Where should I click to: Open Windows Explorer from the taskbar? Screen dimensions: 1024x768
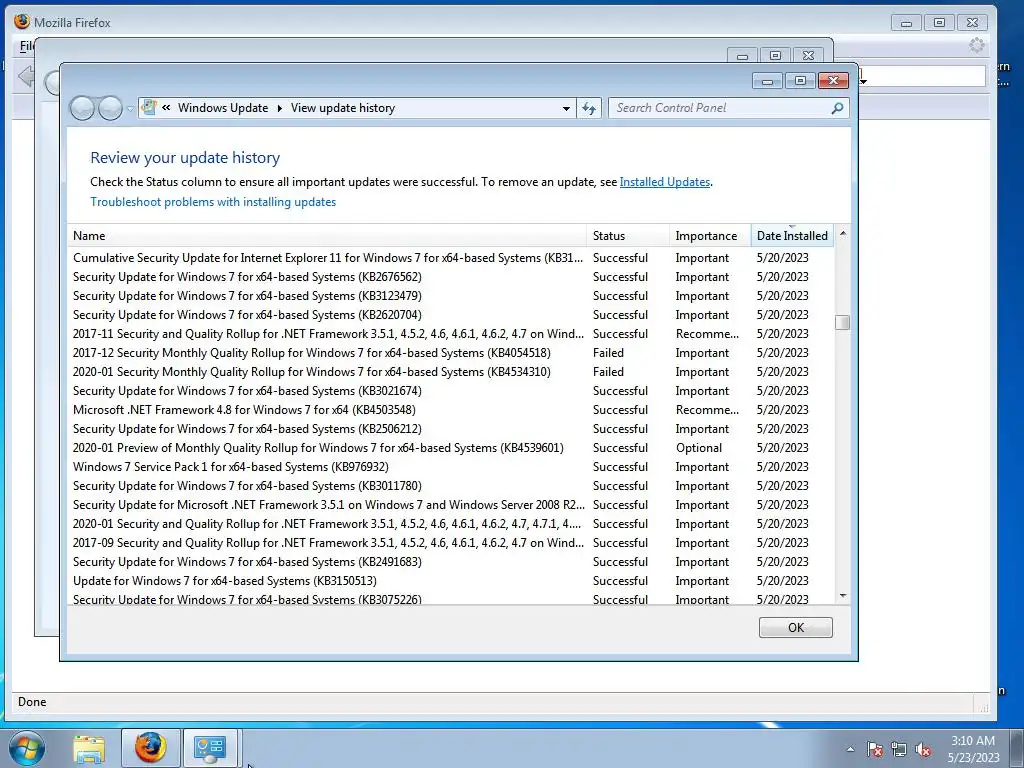(89, 748)
